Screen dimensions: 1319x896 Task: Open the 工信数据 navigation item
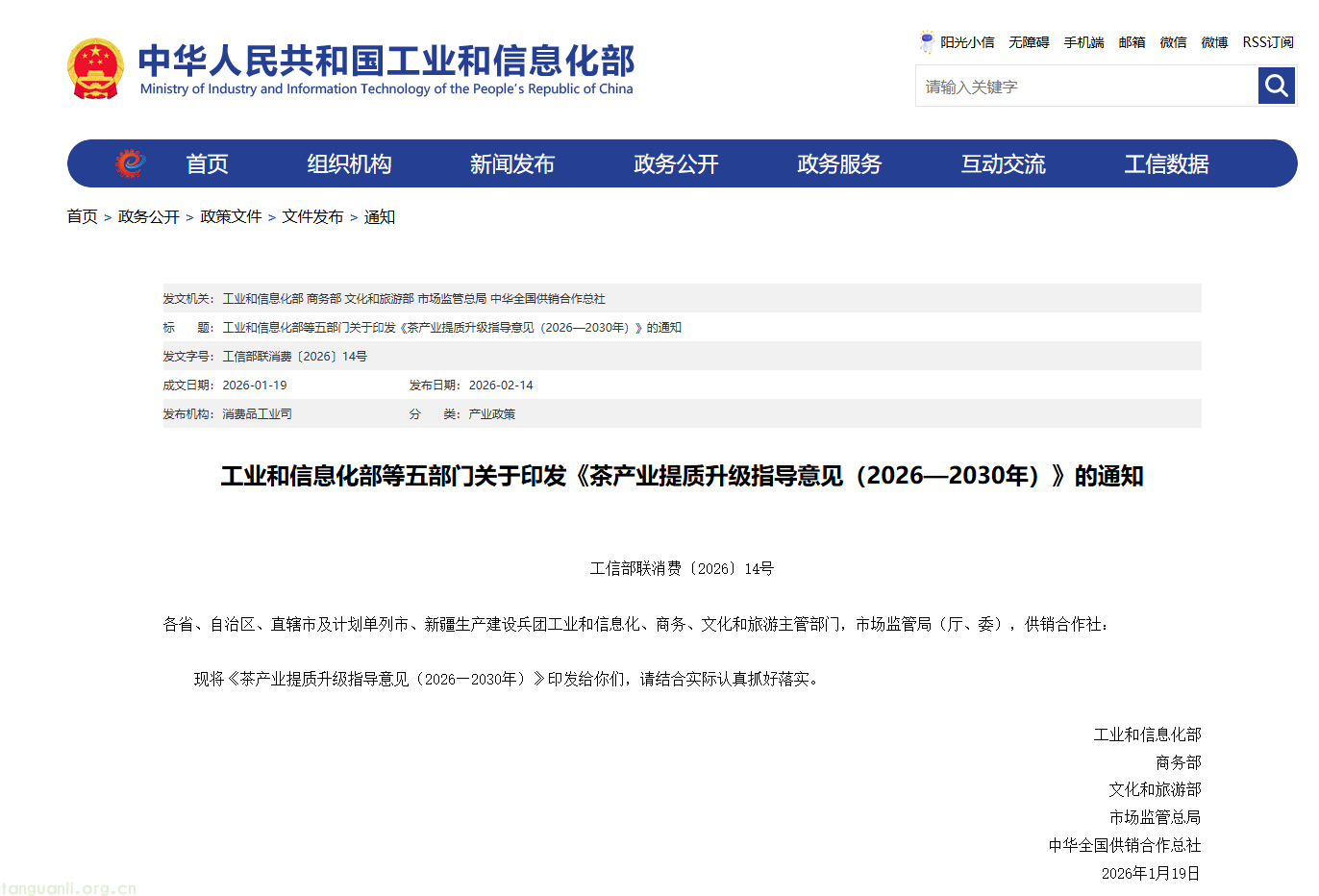(1166, 164)
